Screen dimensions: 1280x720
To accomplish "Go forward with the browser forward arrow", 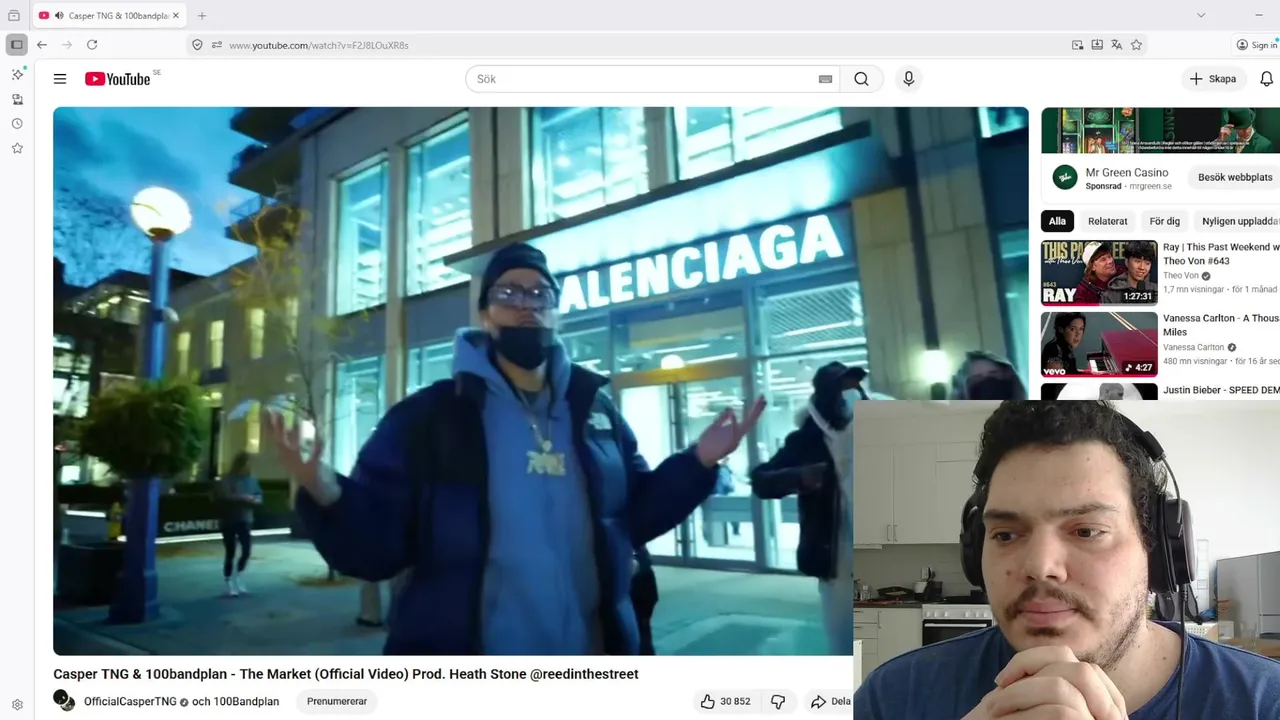I will click(x=67, y=45).
